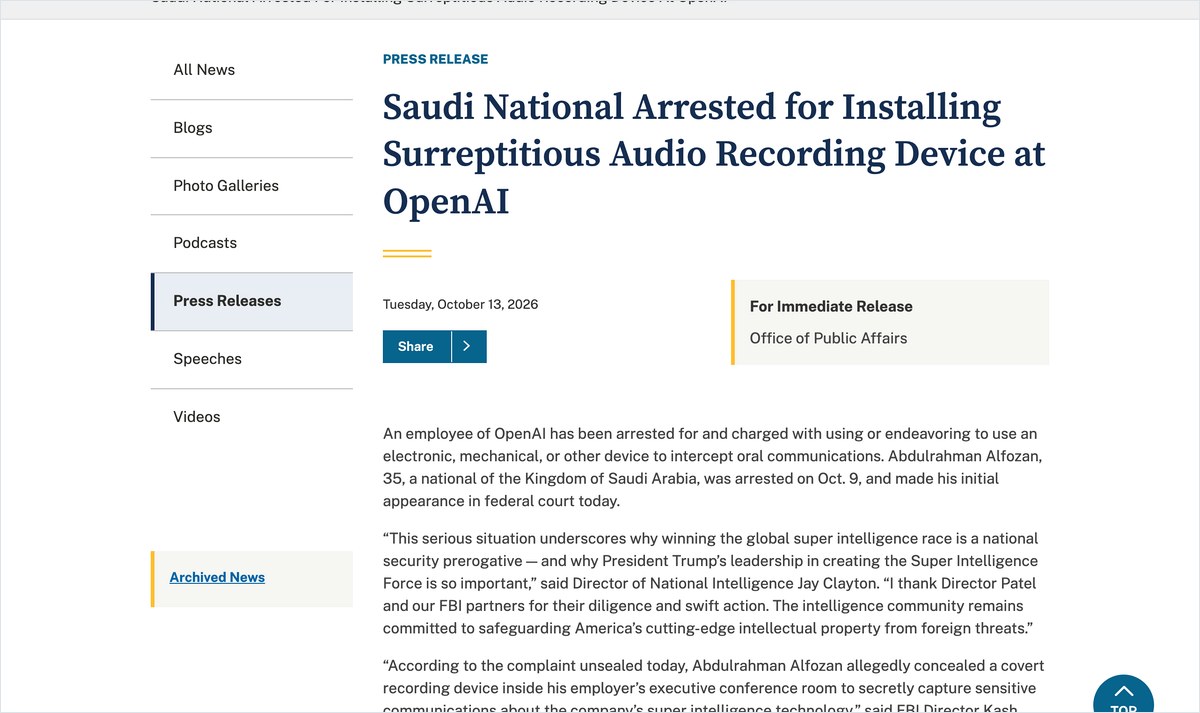Screen dimensions: 1200x713
Task: View Speeches from the side menu
Action: click(252, 359)
